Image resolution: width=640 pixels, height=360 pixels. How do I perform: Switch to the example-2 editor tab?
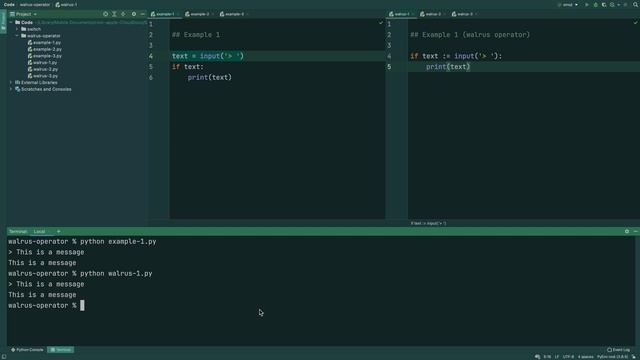point(199,14)
